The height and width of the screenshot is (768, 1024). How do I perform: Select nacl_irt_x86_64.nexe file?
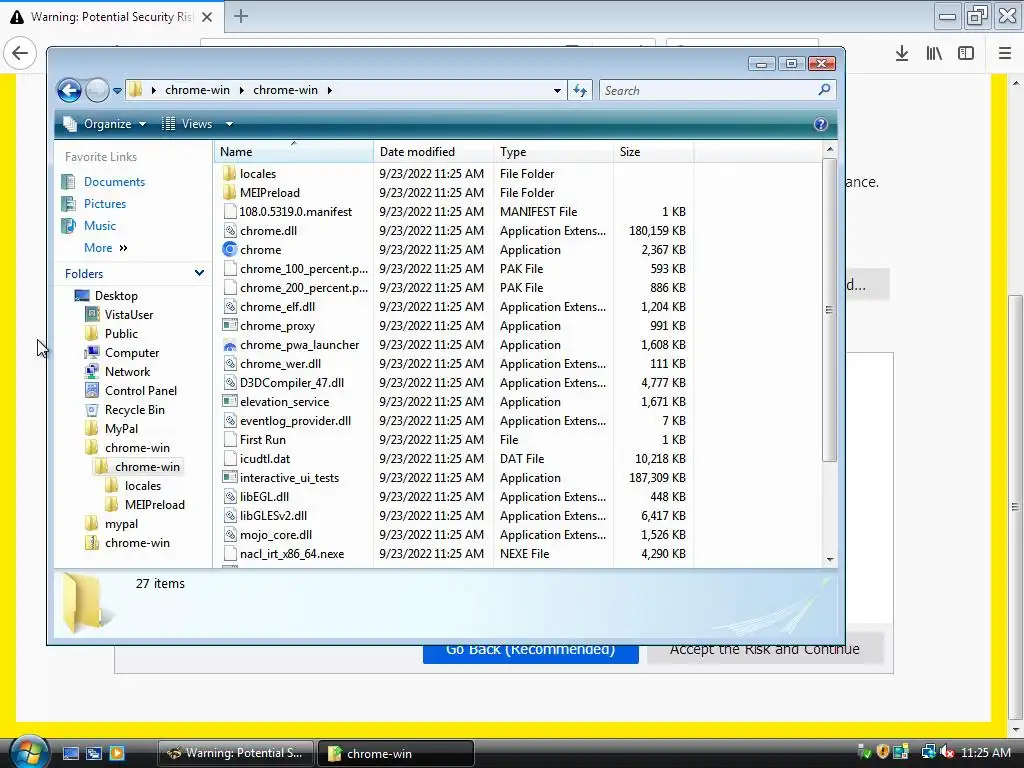(291, 554)
